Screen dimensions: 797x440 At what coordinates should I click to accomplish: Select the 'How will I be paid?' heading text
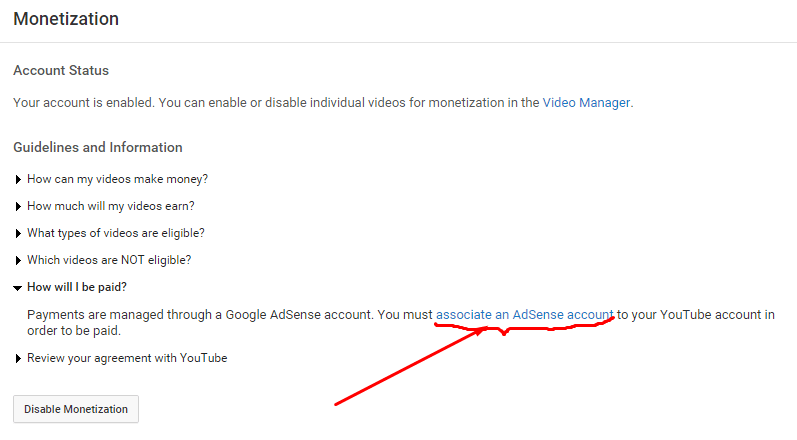[x=77, y=287]
